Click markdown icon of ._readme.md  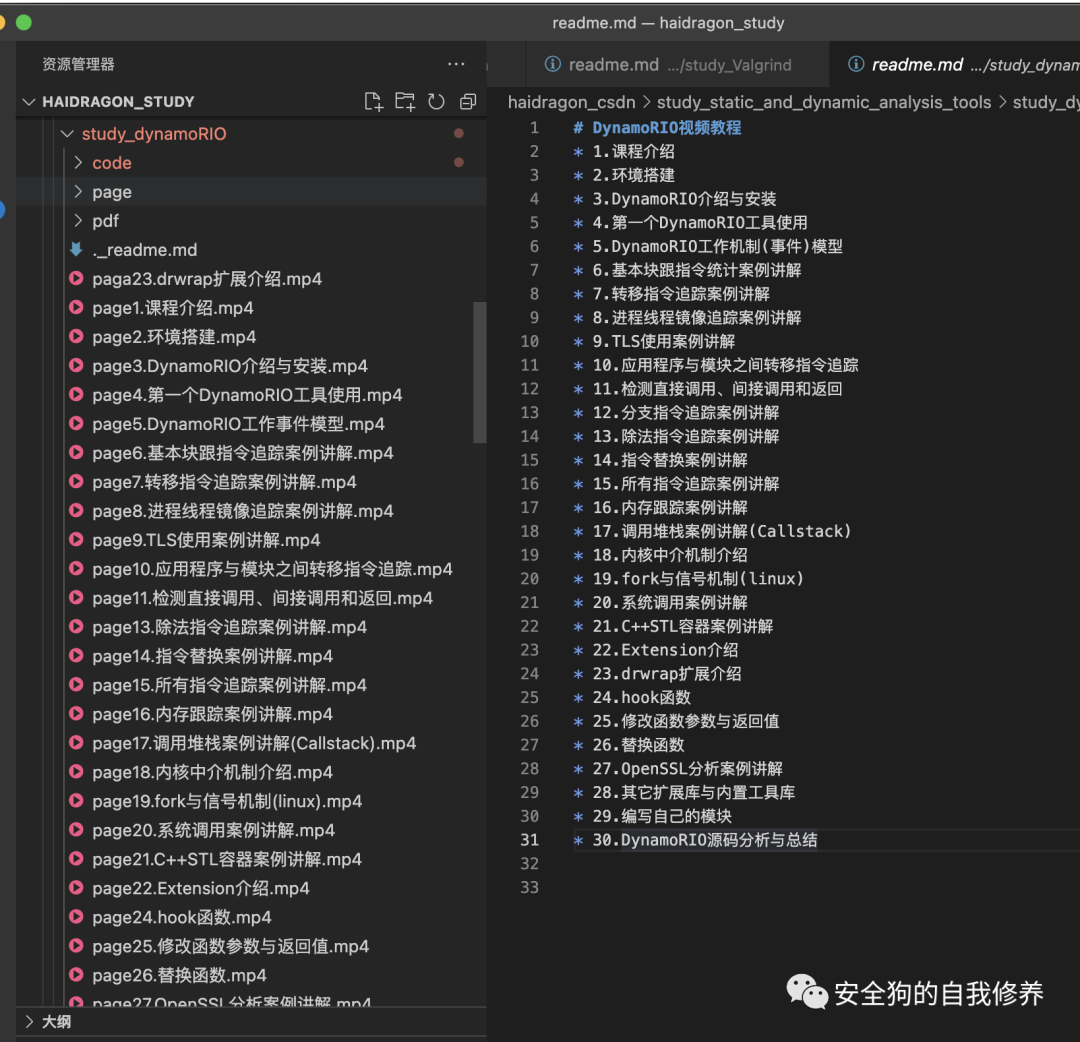pyautogui.click(x=76, y=249)
